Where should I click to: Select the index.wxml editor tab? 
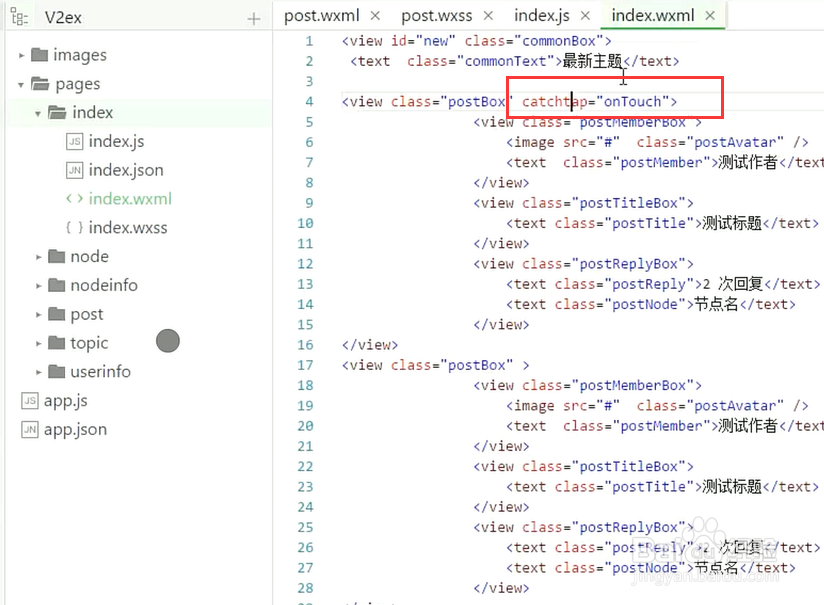(x=653, y=16)
